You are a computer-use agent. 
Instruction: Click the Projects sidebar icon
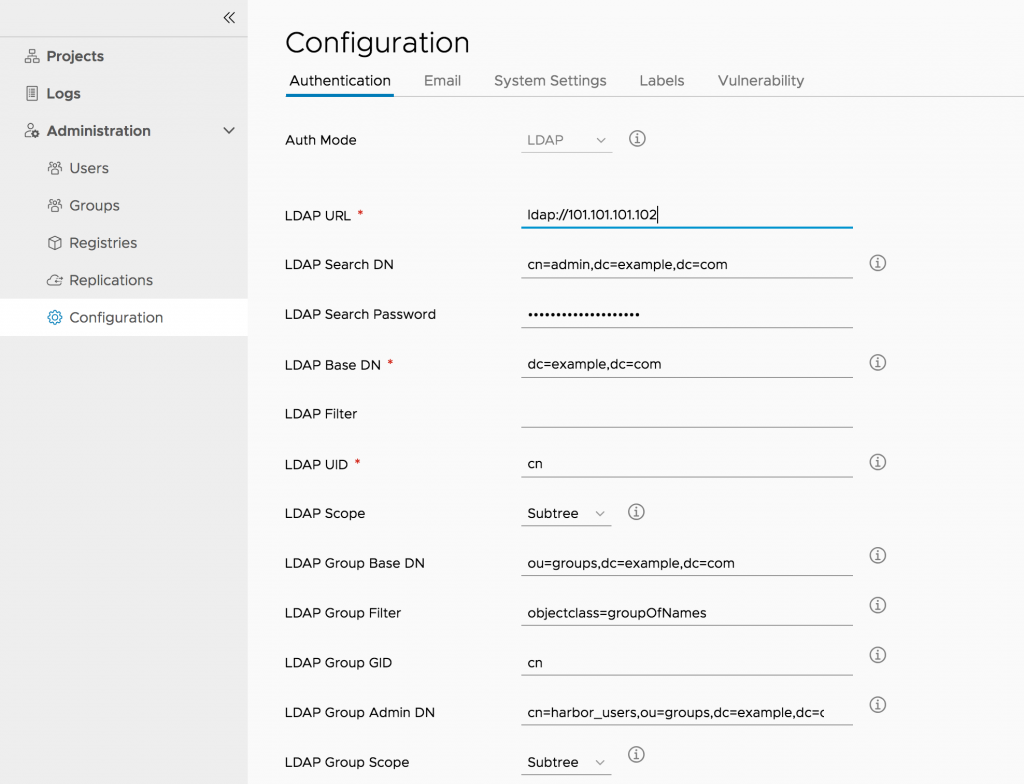[32, 56]
